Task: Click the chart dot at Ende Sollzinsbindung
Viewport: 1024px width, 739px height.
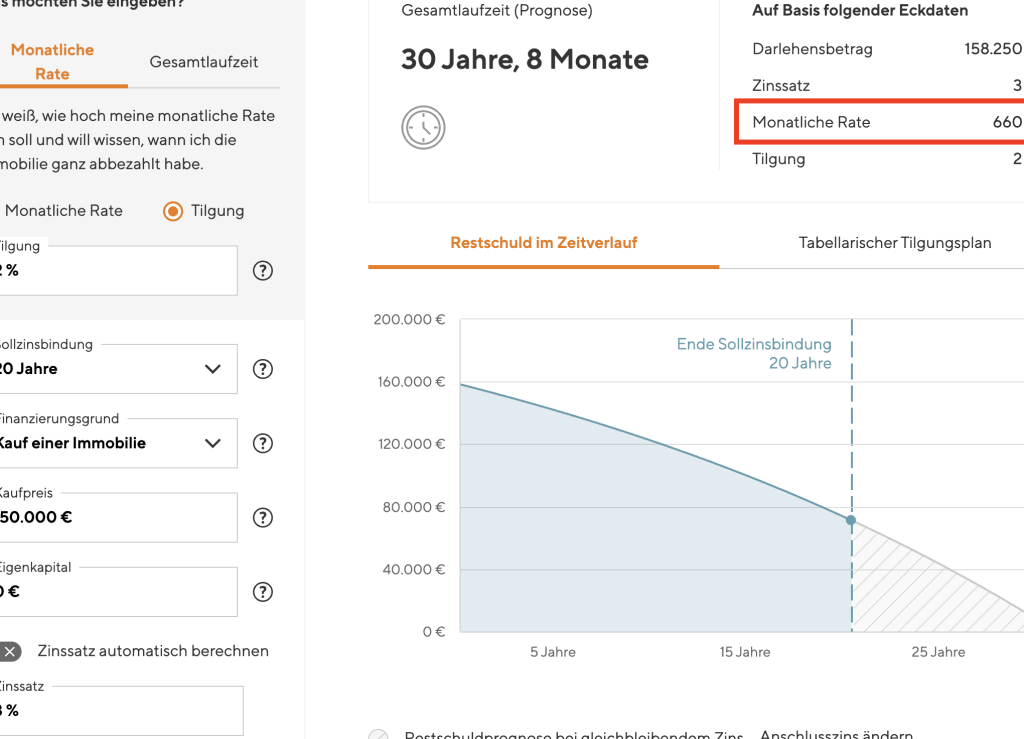Action: (851, 520)
